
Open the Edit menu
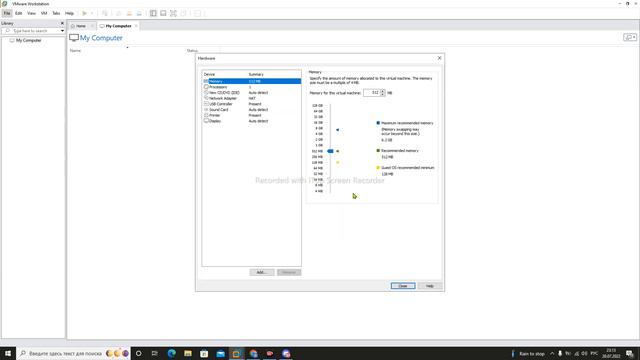pos(19,13)
